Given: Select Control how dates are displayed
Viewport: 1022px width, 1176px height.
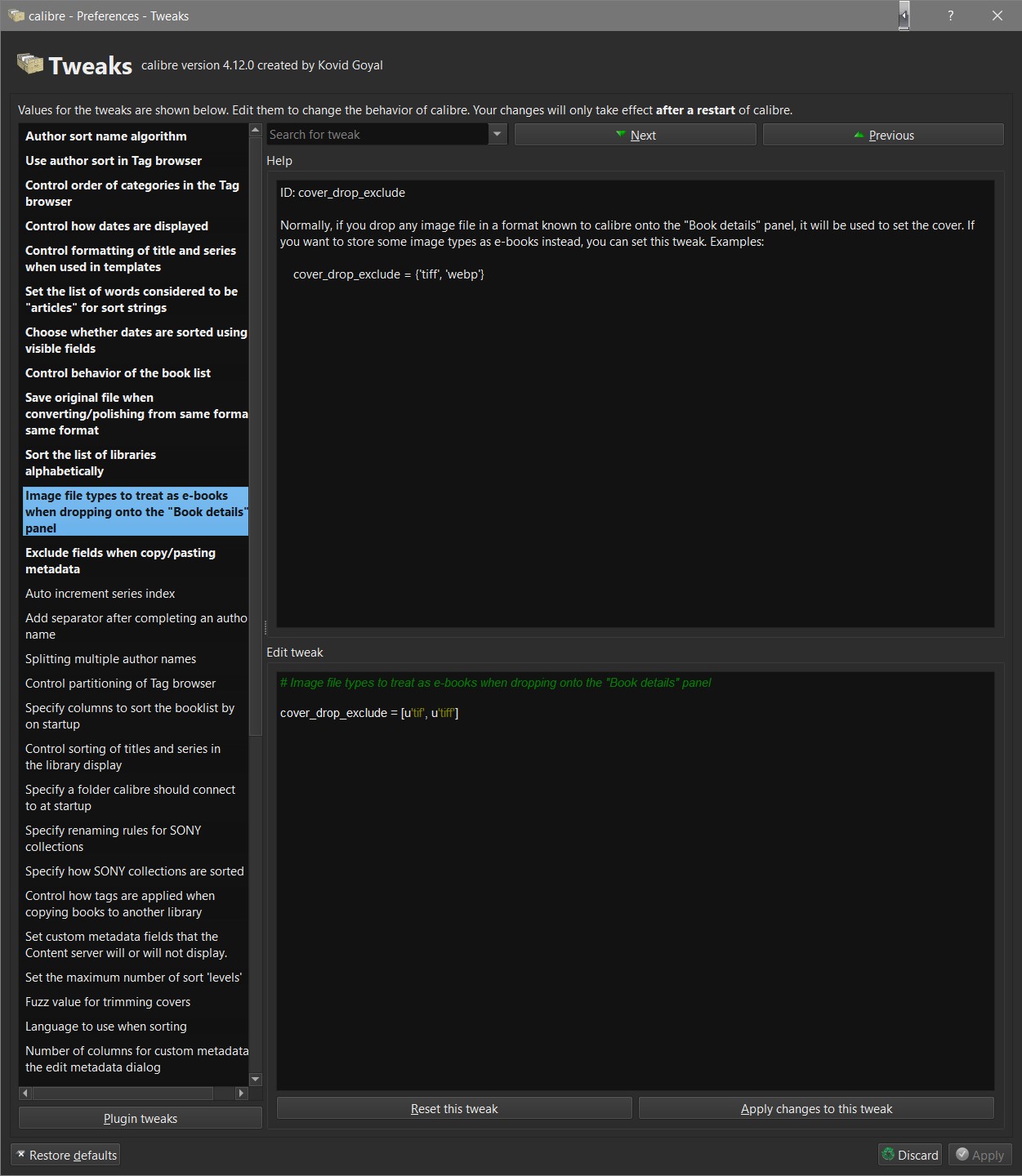Looking at the screenshot, I should tap(136, 226).
